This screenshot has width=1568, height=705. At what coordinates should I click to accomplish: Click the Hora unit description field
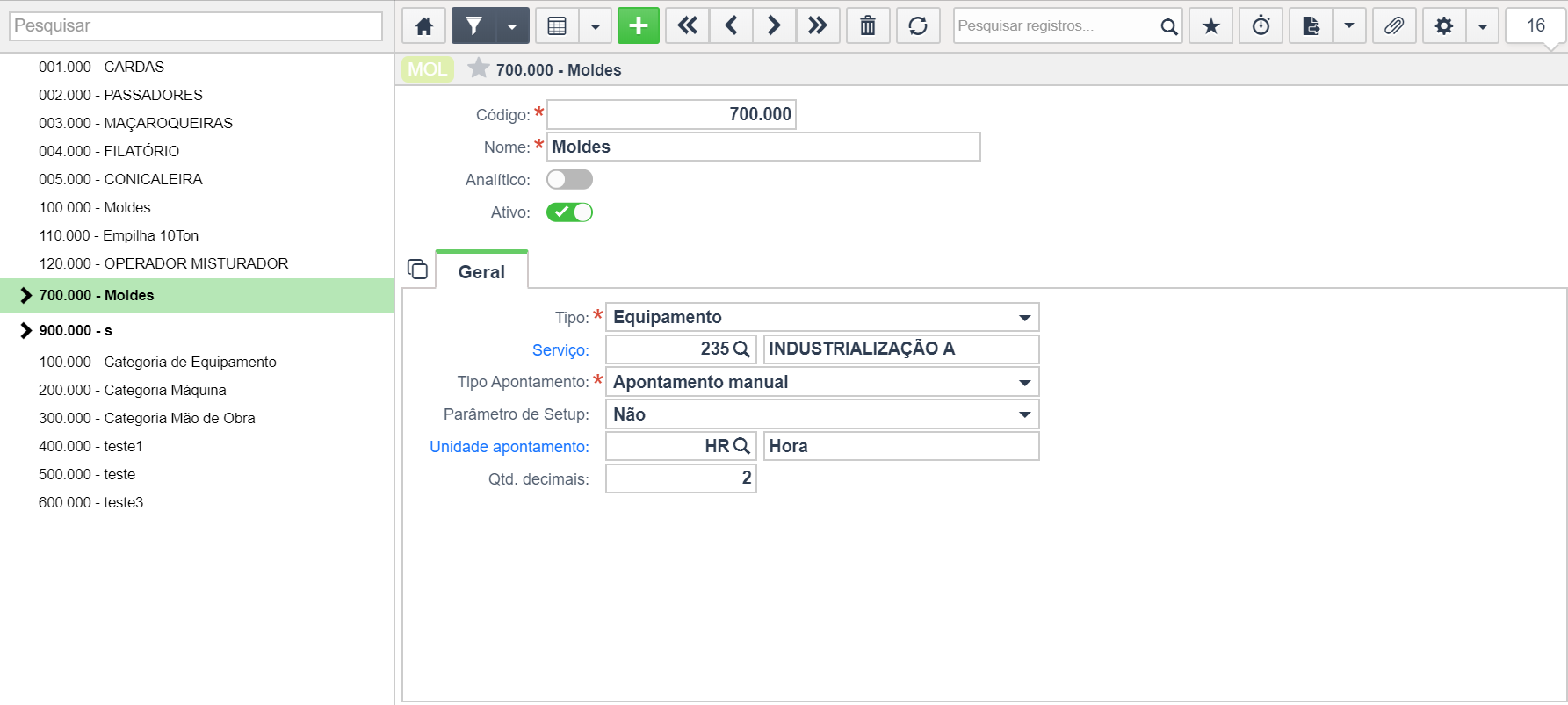coord(901,446)
